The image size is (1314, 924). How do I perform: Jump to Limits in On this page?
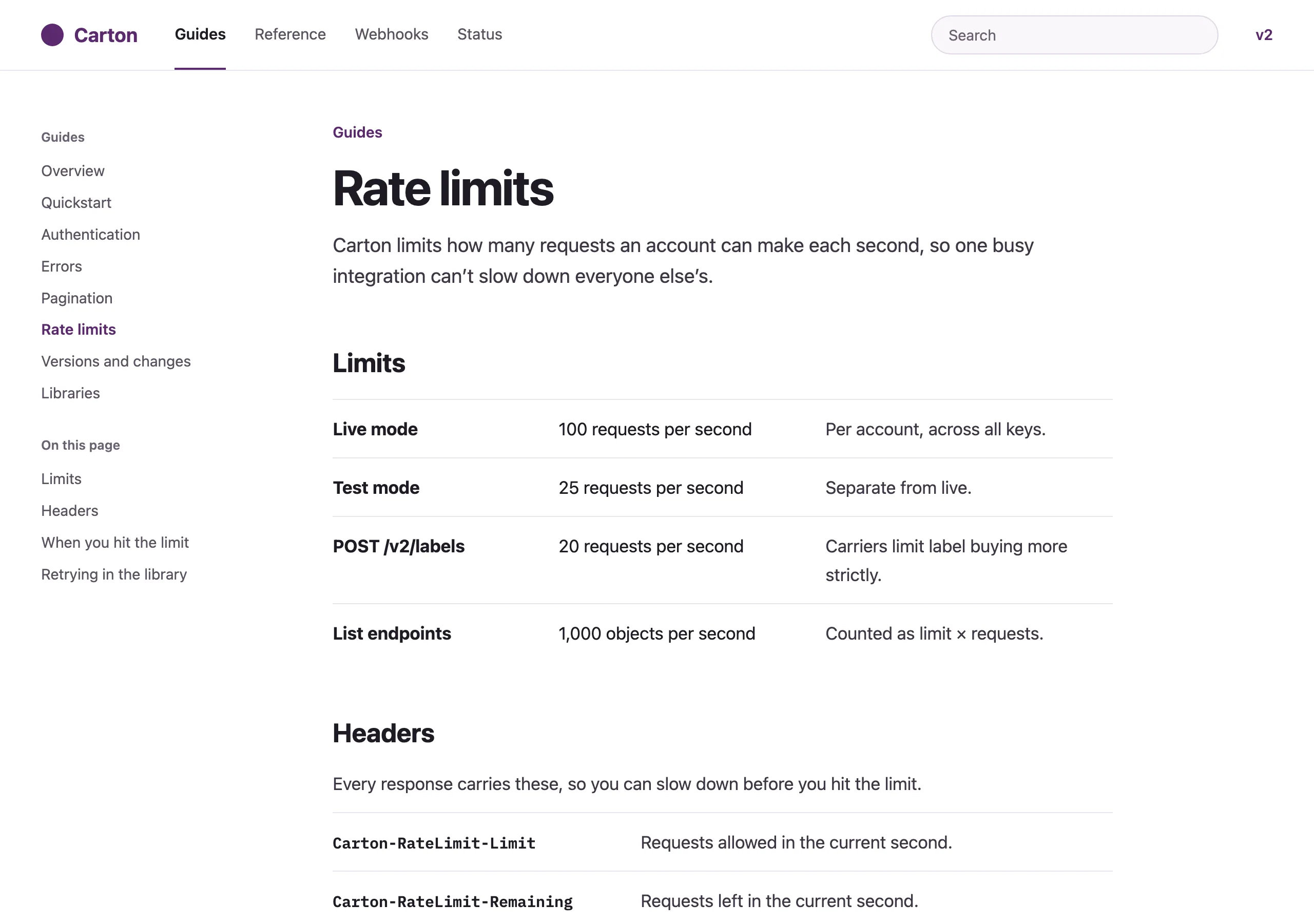pyautogui.click(x=61, y=478)
